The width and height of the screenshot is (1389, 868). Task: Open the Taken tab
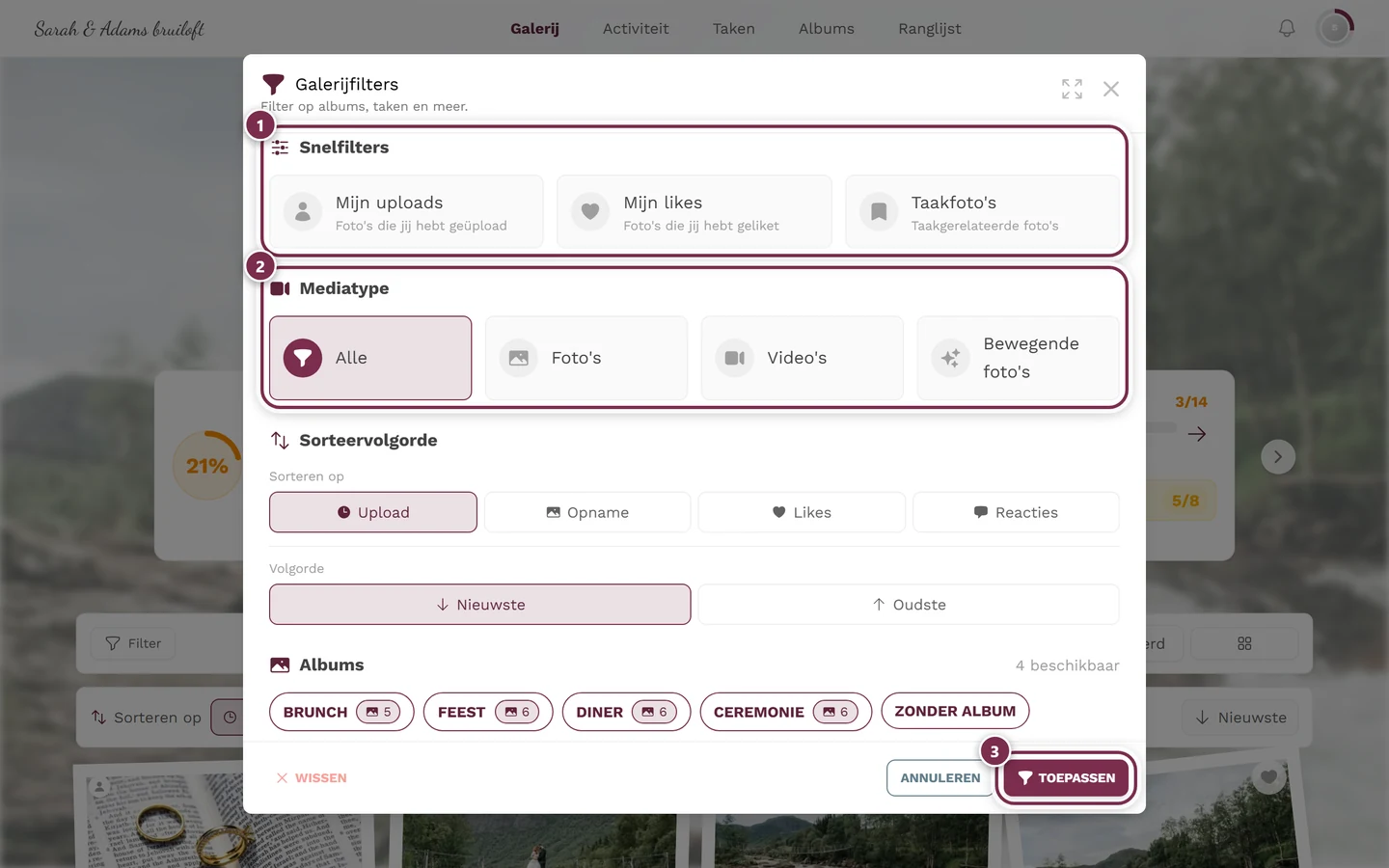point(734,29)
